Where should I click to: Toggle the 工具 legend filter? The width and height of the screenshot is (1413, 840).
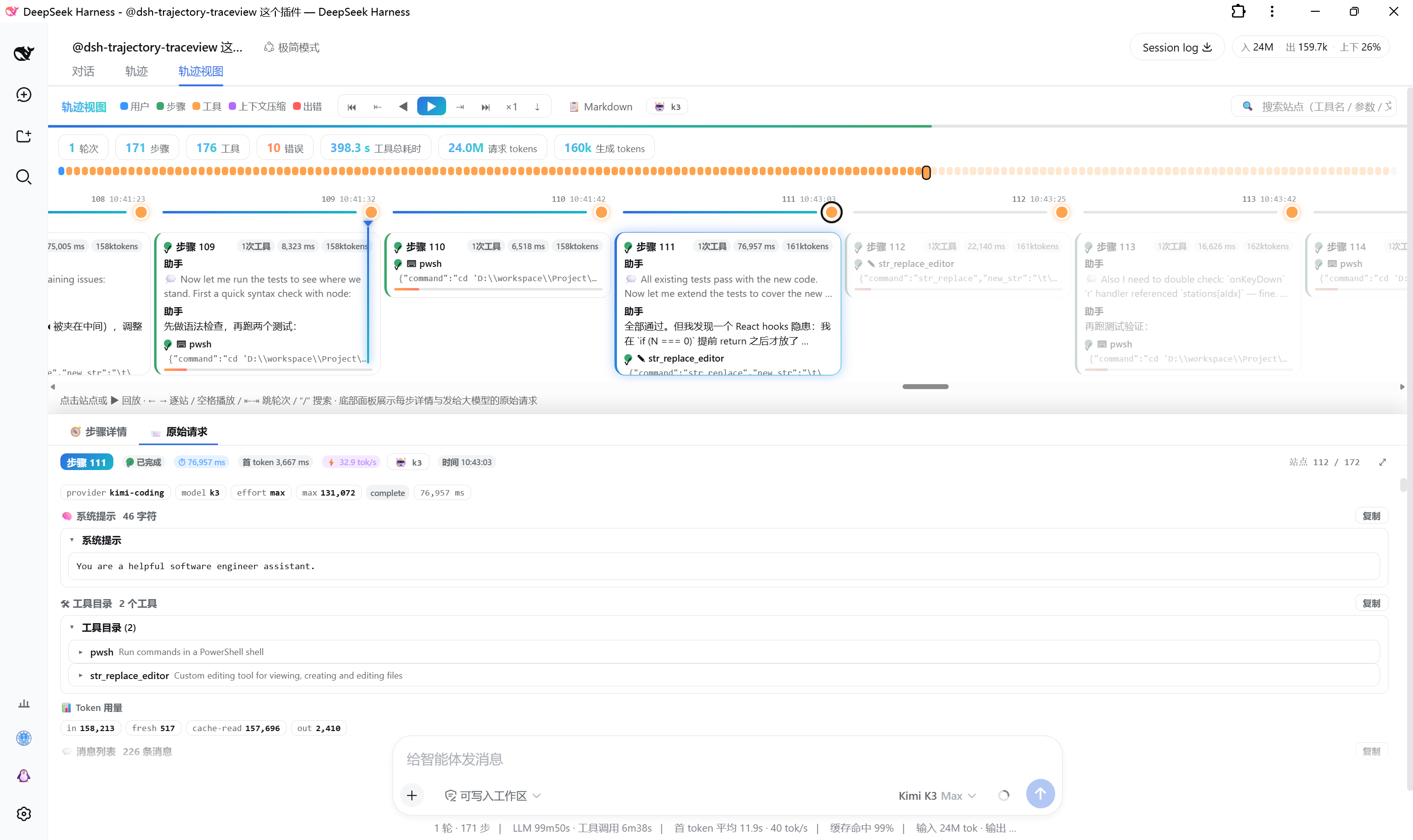point(207,106)
